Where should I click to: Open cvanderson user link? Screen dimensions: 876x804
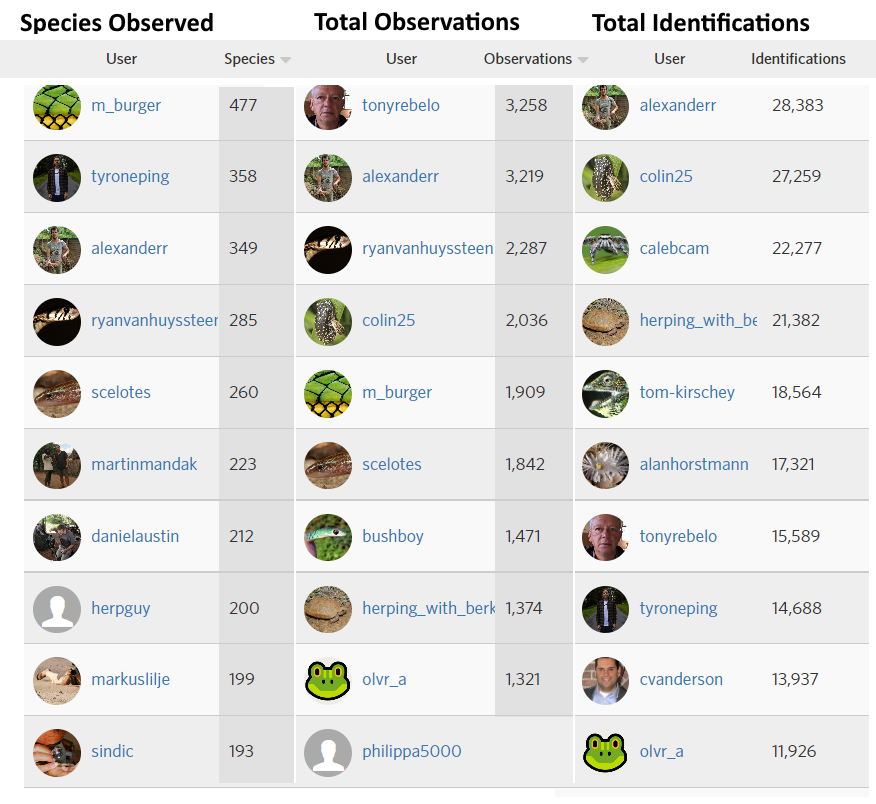pos(681,679)
